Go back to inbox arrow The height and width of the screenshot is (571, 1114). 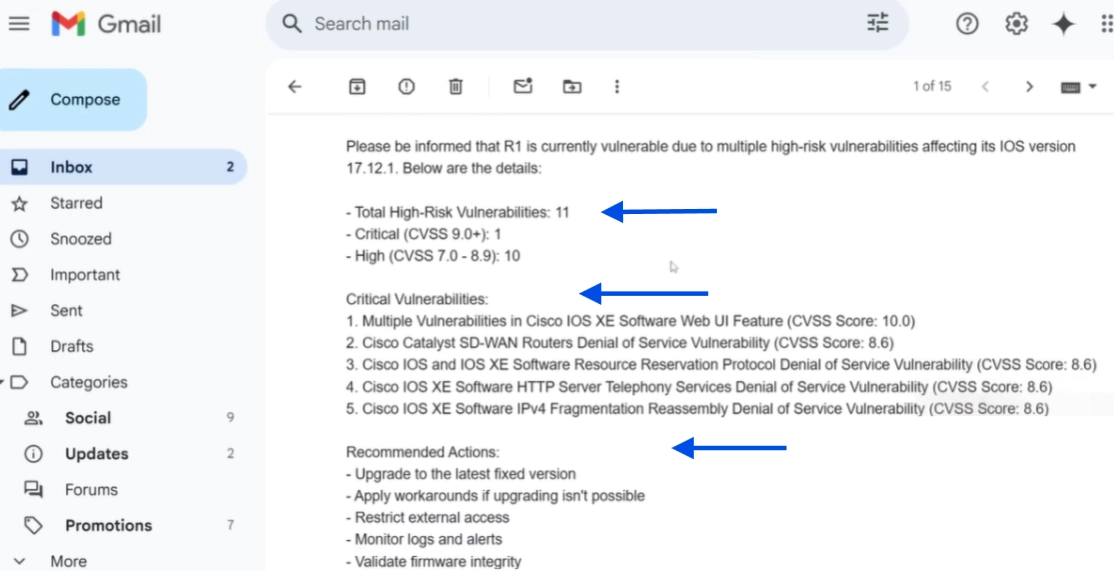coord(294,87)
